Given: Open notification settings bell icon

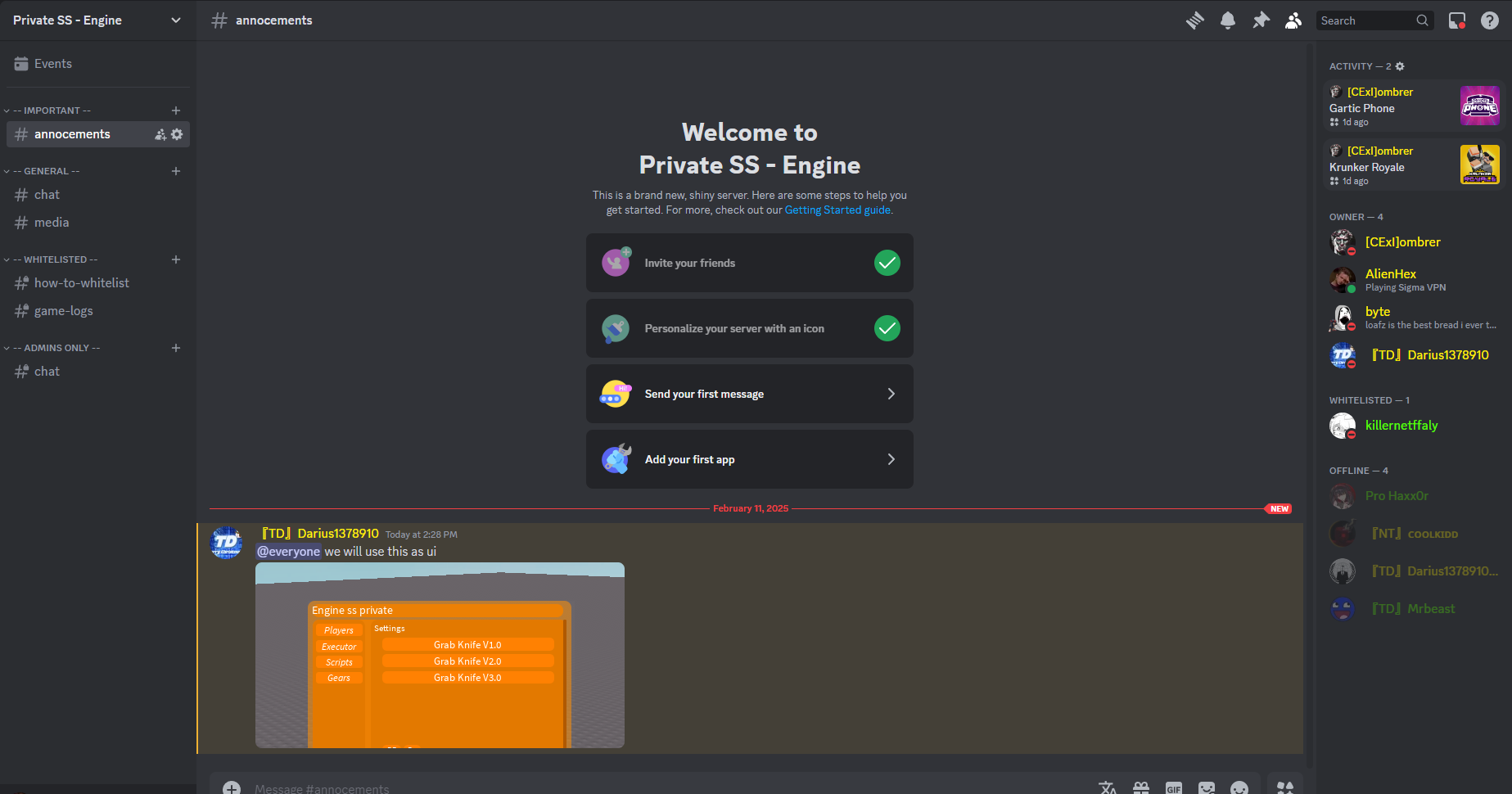Looking at the screenshot, I should (1227, 20).
